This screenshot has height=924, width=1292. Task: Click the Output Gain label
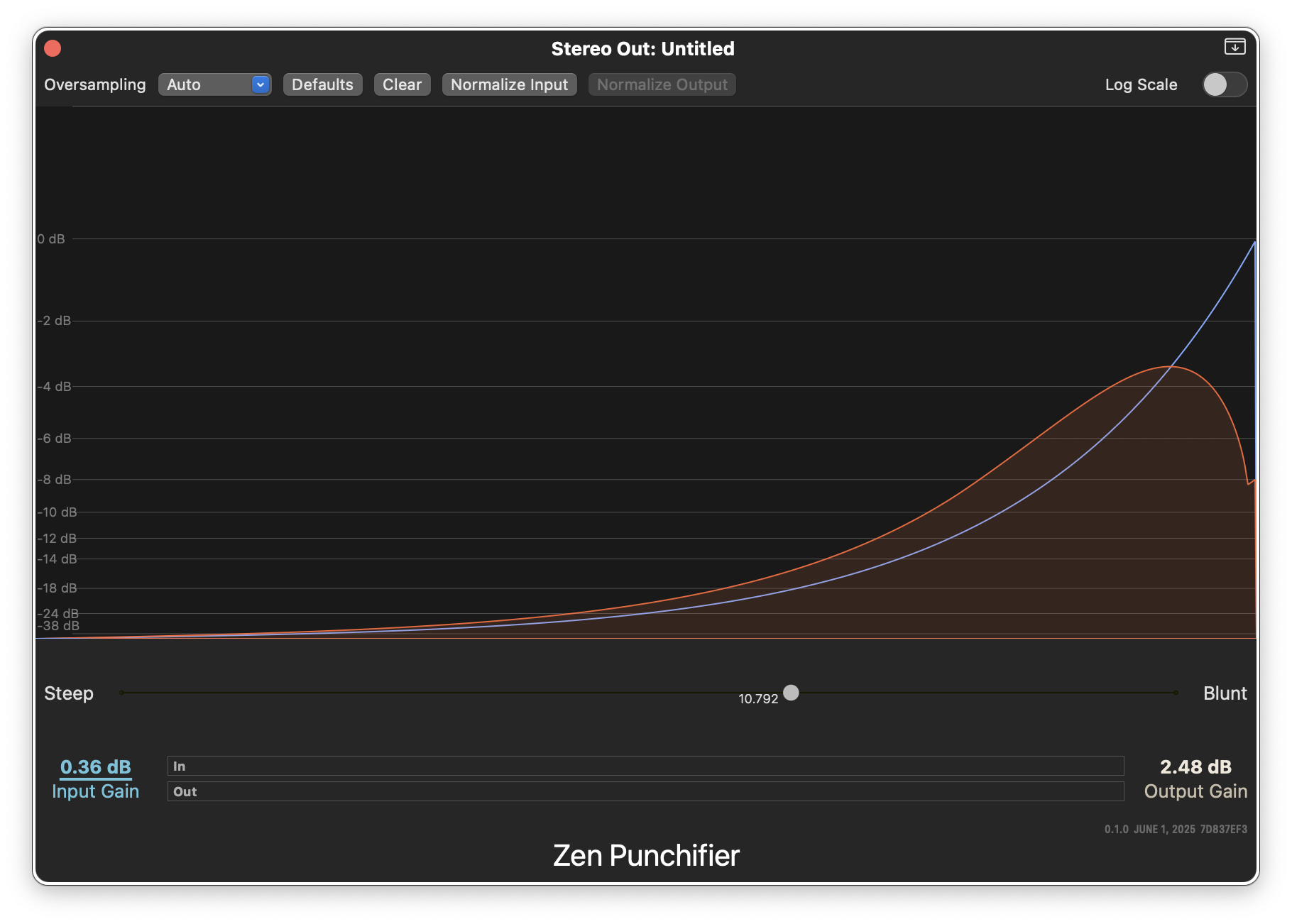coord(1195,791)
